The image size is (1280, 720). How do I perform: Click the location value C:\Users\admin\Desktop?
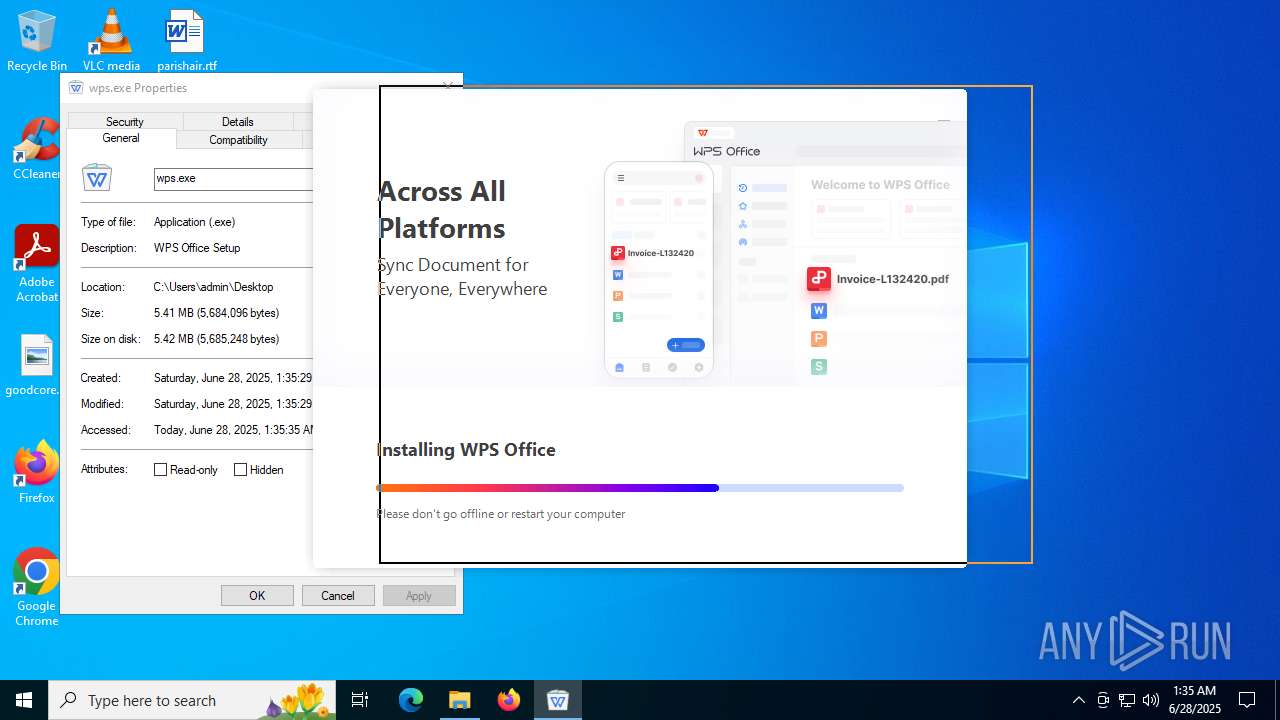coord(213,287)
